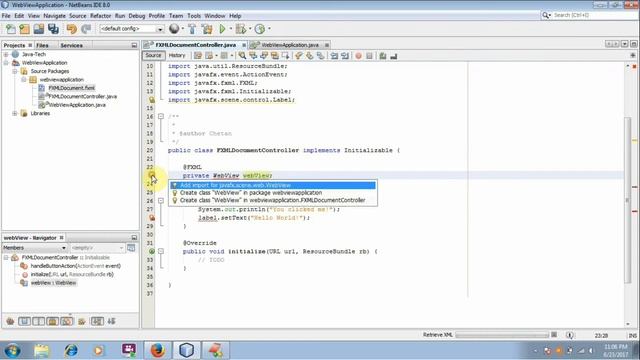Click the Shift Line Right icon in editor toolbar
This screenshot has width=640, height=360.
pos(345,56)
